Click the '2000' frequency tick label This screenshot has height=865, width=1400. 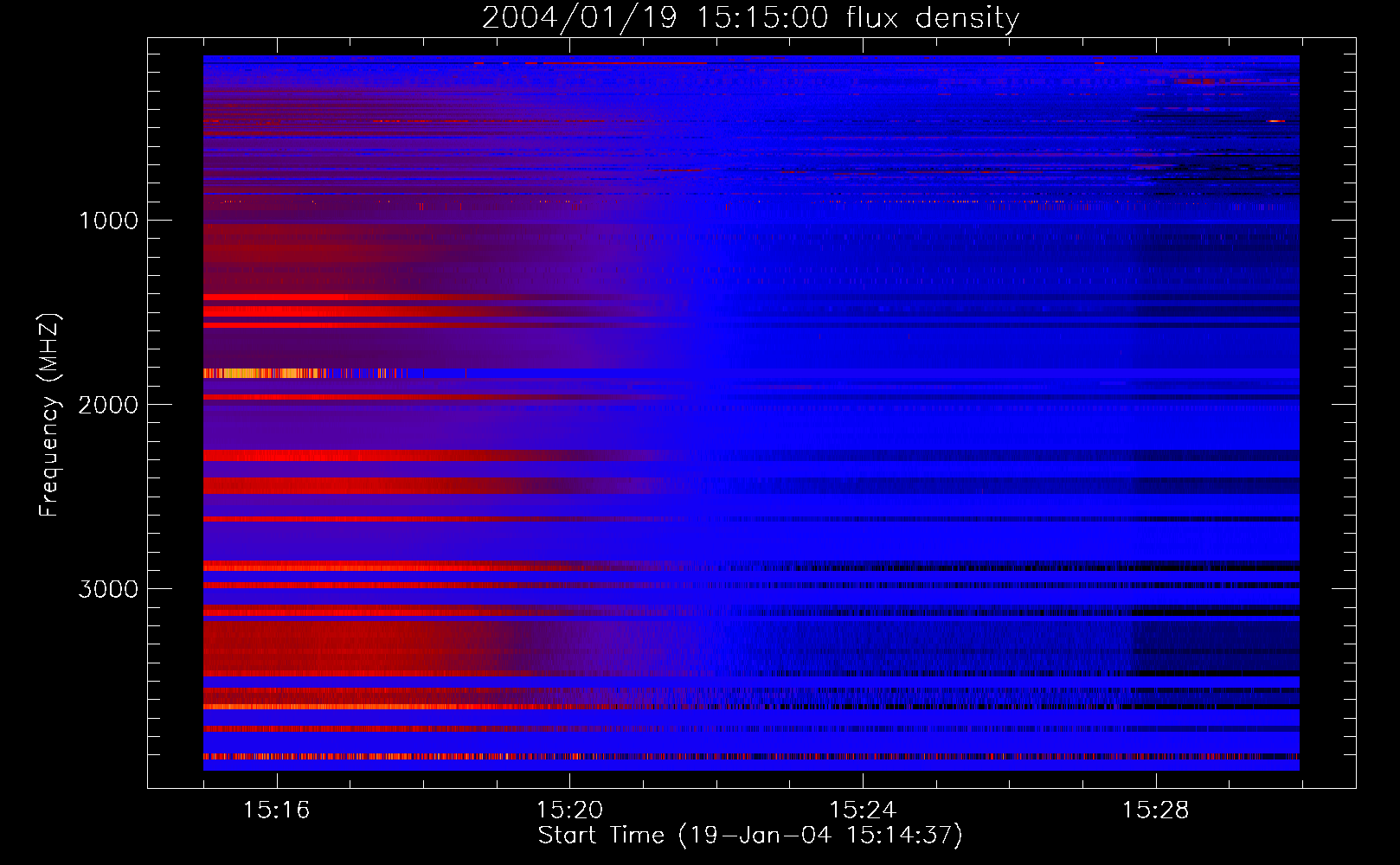(x=108, y=405)
